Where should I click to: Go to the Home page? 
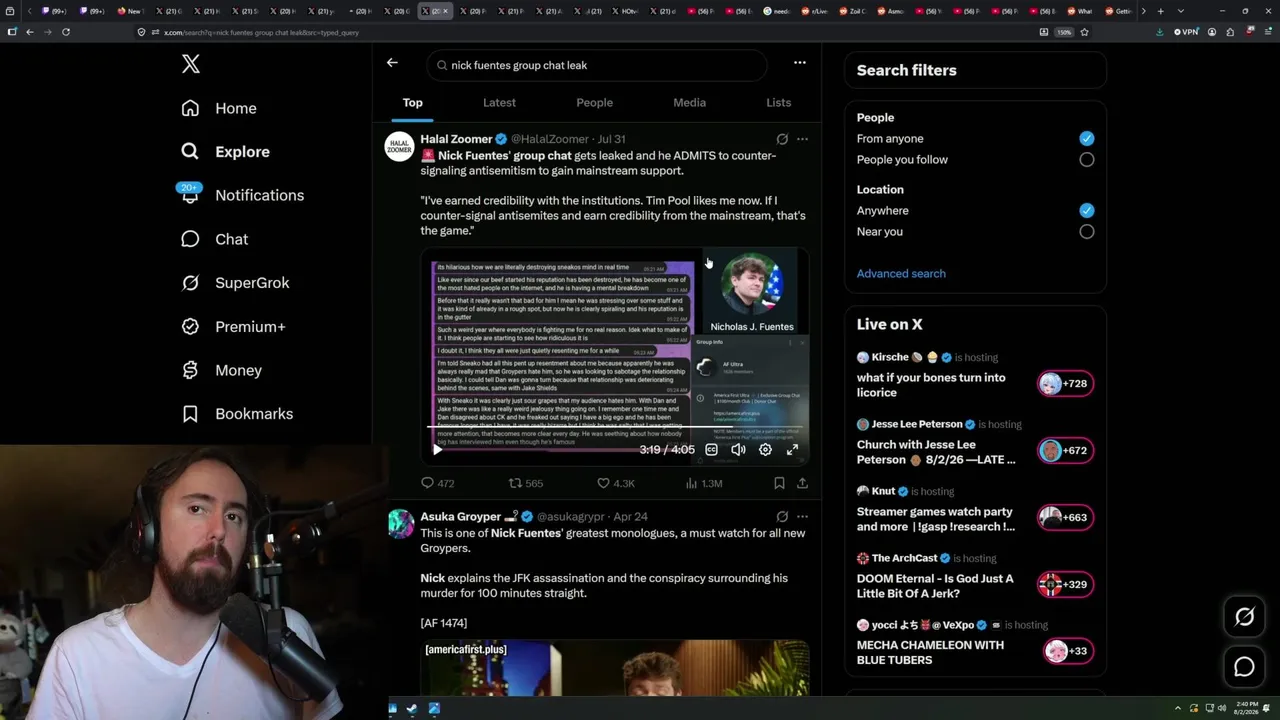(219, 108)
